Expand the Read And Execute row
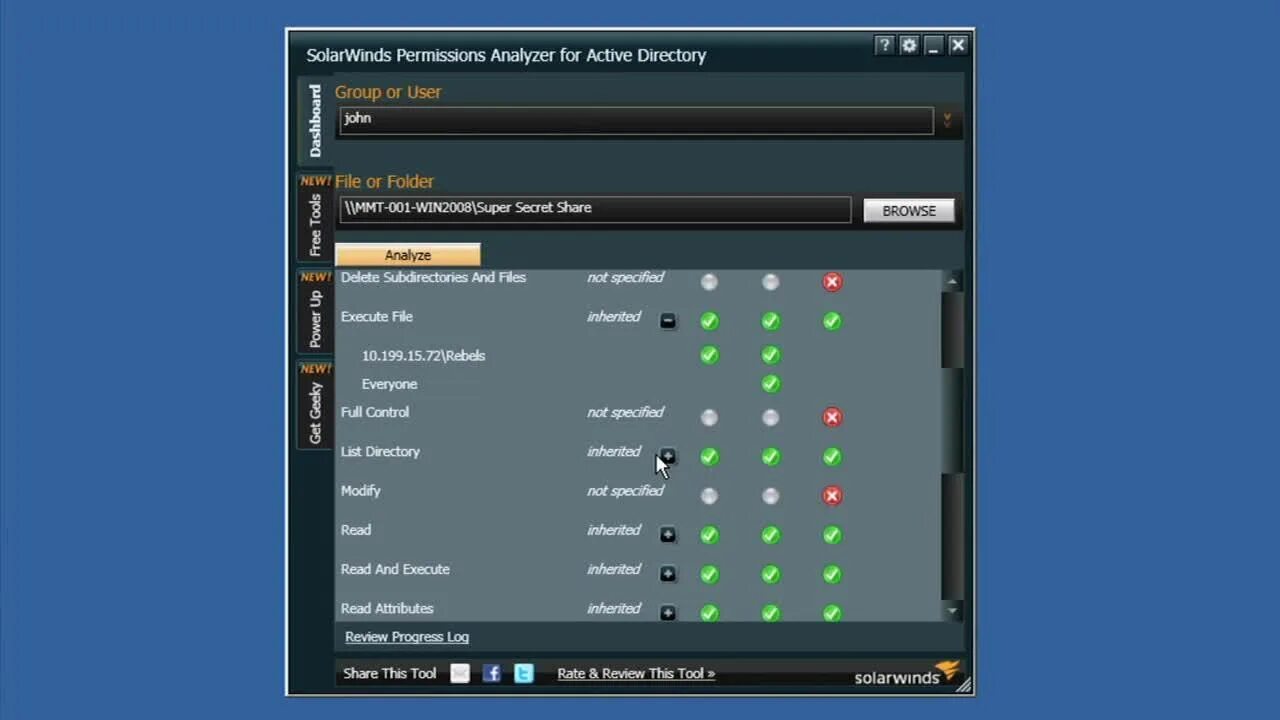Image resolution: width=1280 pixels, height=720 pixels. click(x=668, y=574)
